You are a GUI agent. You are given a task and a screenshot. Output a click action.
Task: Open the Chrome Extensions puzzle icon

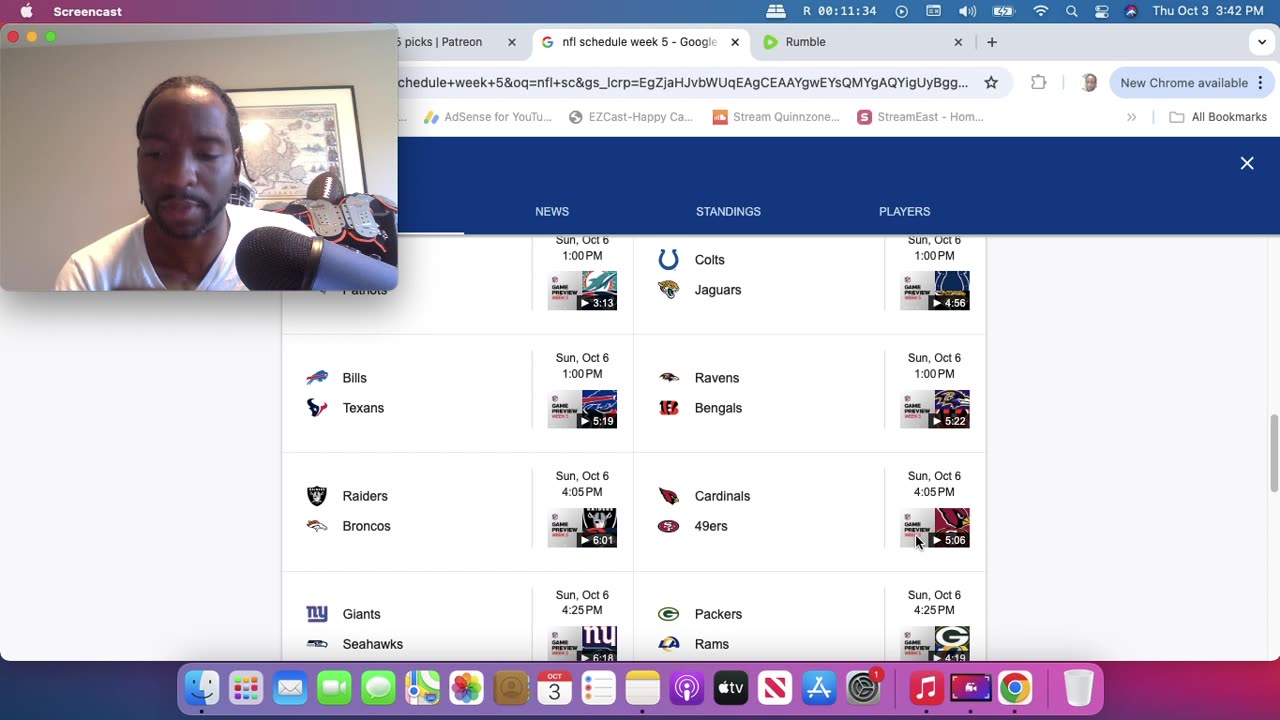[1039, 83]
